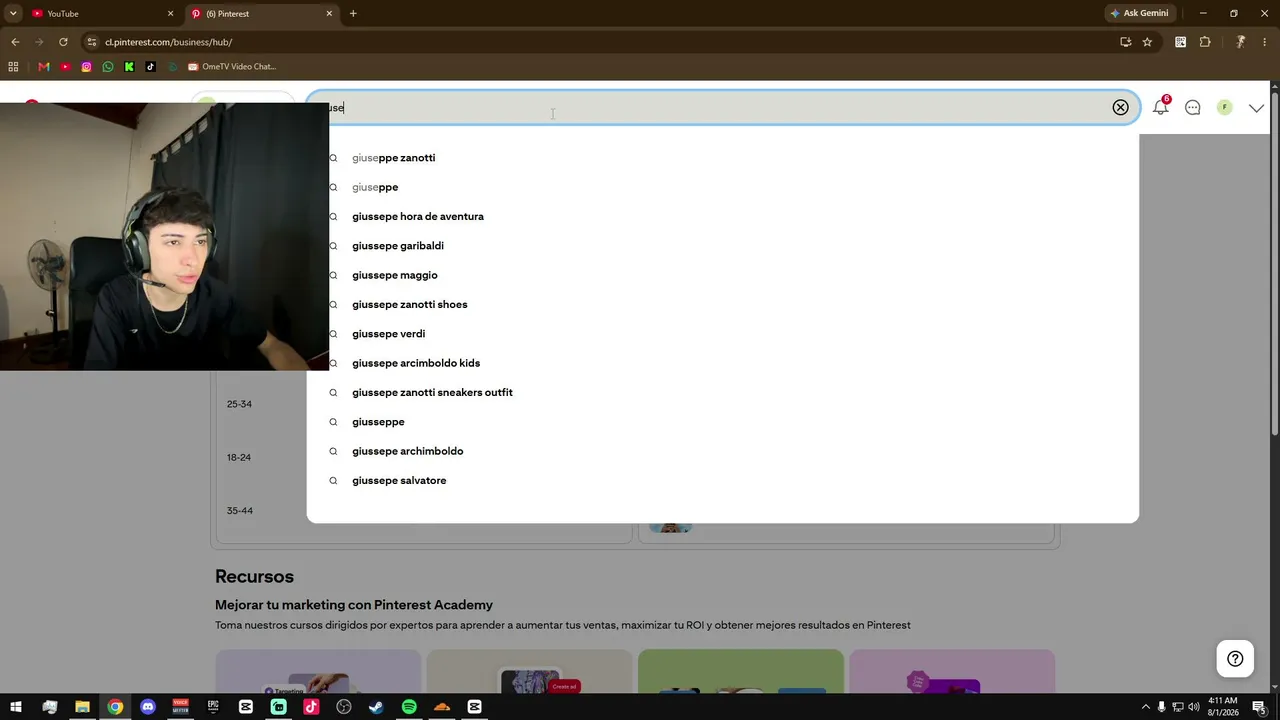Viewport: 1280px width, 720px height.
Task: Open the help question mark button
Action: [x=1235, y=658]
